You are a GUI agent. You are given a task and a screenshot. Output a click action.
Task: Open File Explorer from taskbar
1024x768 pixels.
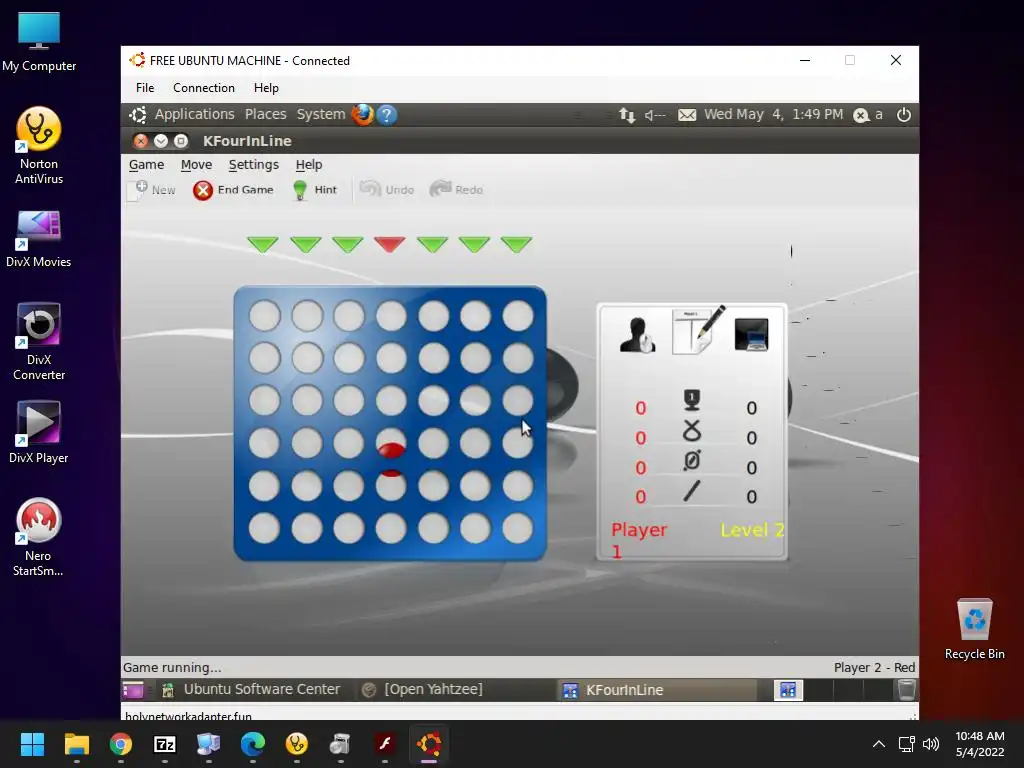coord(76,744)
